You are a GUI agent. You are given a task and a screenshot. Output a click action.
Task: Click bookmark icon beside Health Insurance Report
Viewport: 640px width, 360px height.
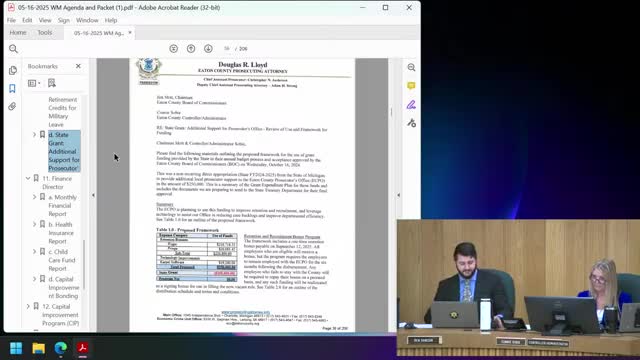(42, 224)
